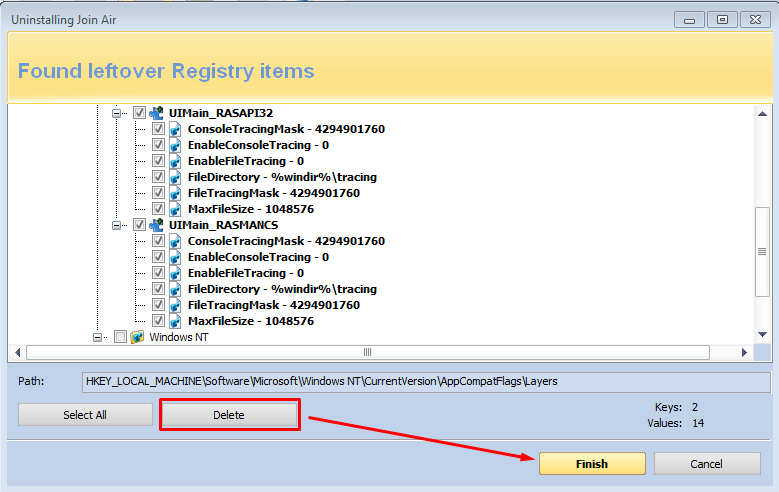Click the vertical scrollbar thumb
Screen dimensions: 779x492
pos(762,251)
